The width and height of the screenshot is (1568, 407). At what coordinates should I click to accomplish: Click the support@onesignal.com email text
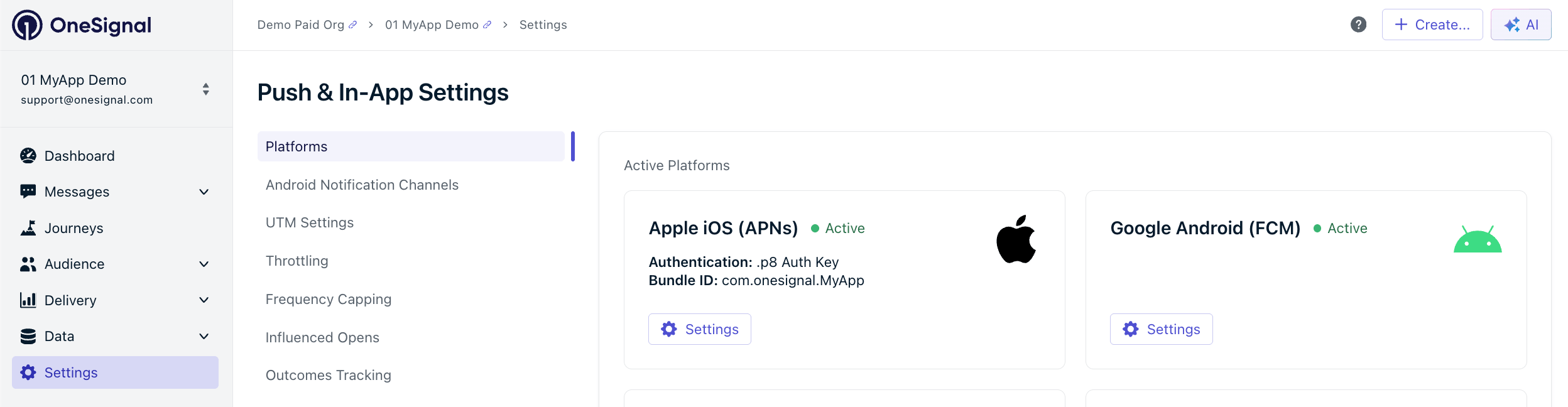[x=87, y=100]
